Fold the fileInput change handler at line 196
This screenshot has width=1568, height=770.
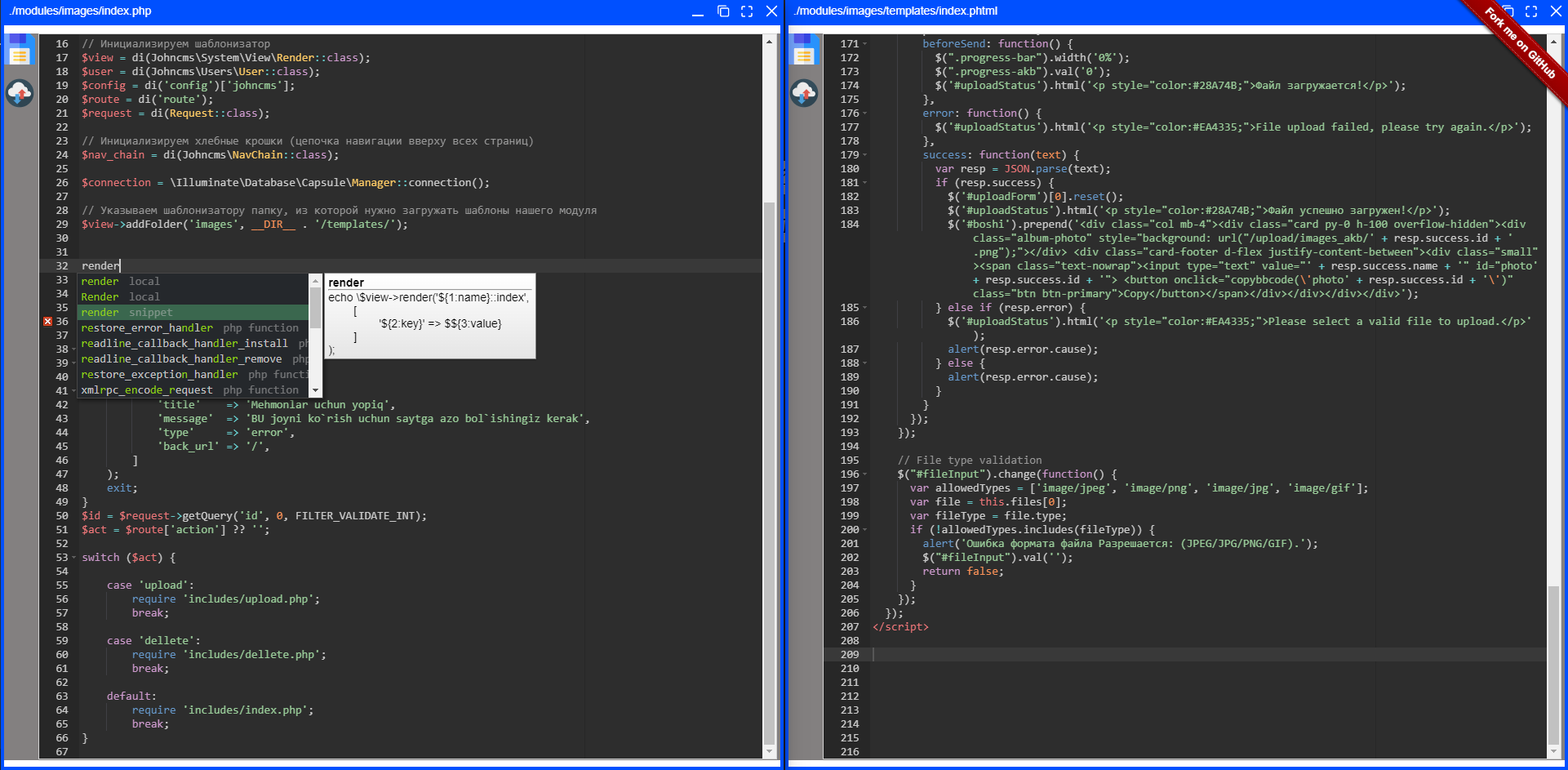[865, 474]
